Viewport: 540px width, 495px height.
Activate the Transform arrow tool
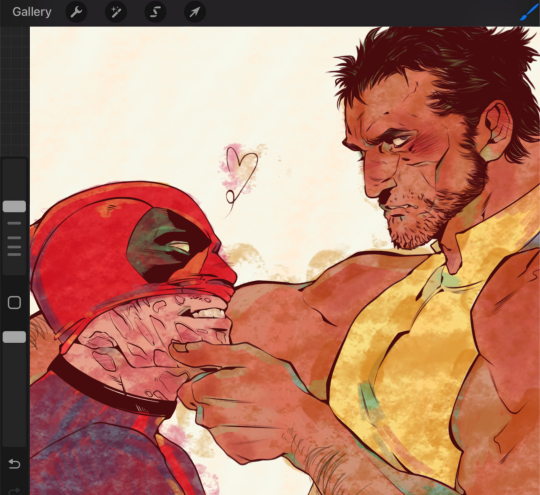pyautogui.click(x=195, y=12)
